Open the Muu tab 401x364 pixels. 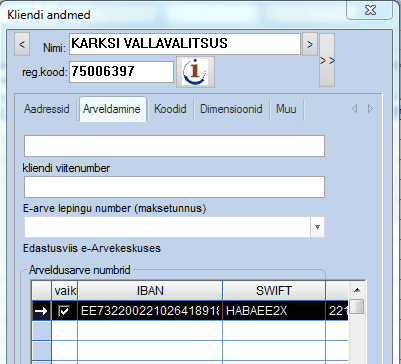[x=286, y=109]
